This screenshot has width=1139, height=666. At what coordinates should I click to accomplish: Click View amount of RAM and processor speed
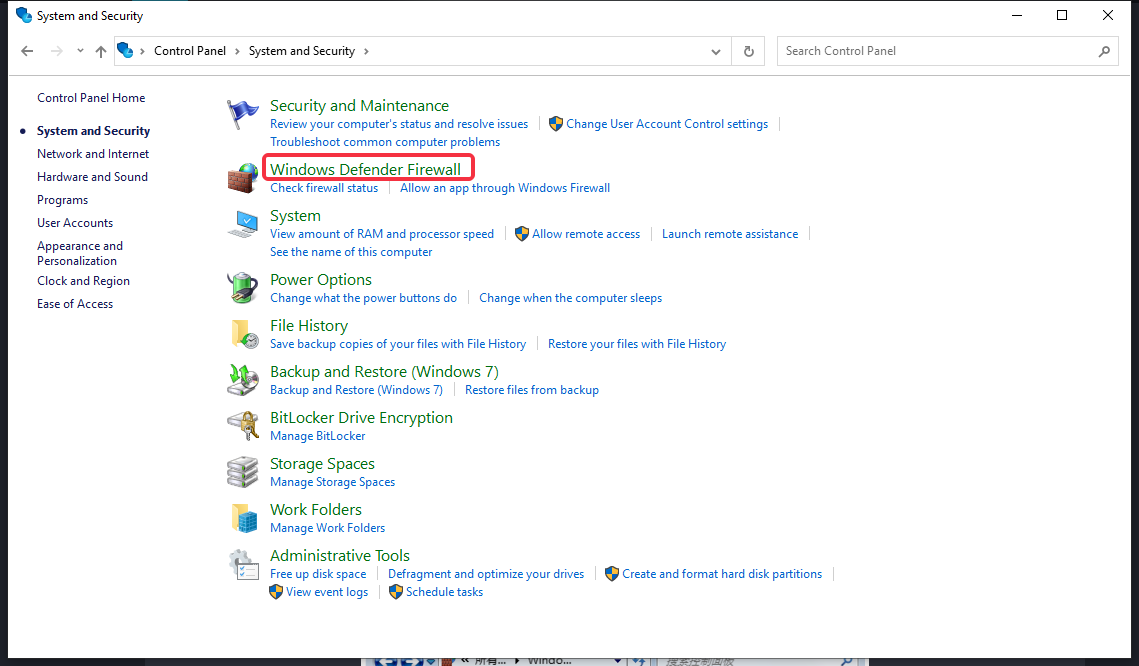click(382, 234)
